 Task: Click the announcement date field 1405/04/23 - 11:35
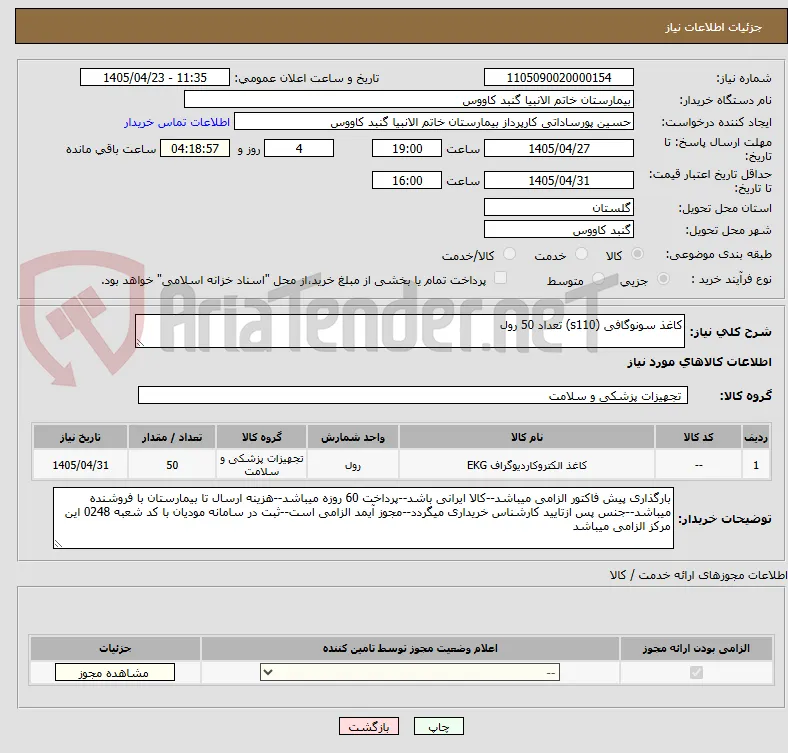pyautogui.click(x=155, y=77)
